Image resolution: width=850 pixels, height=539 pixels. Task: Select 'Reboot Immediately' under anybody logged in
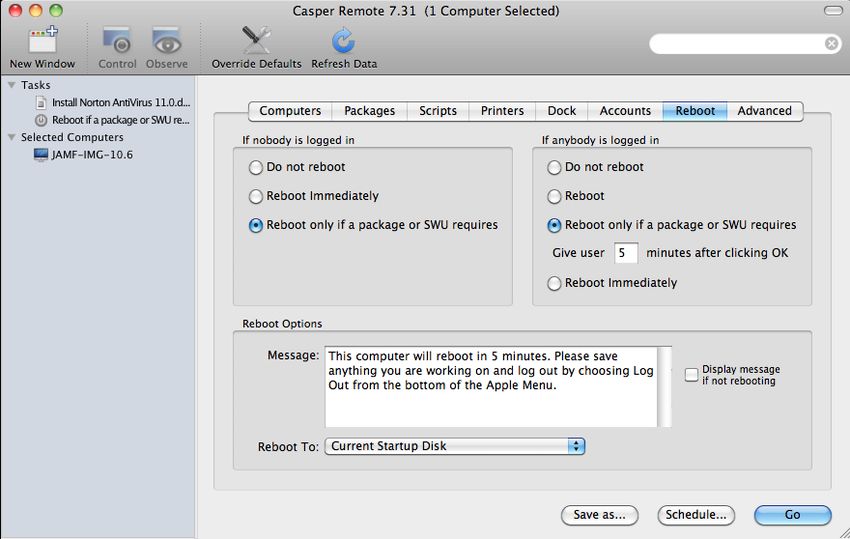(554, 284)
